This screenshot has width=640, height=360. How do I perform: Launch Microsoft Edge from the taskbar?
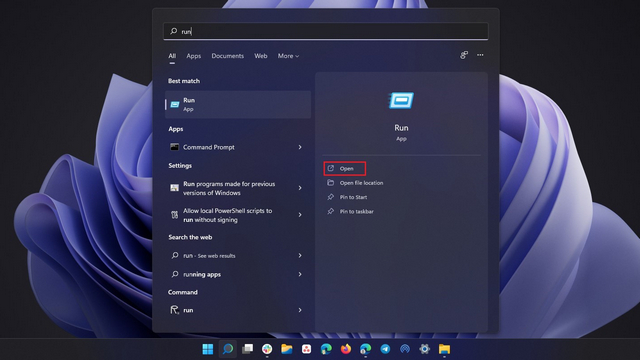(x=326, y=349)
